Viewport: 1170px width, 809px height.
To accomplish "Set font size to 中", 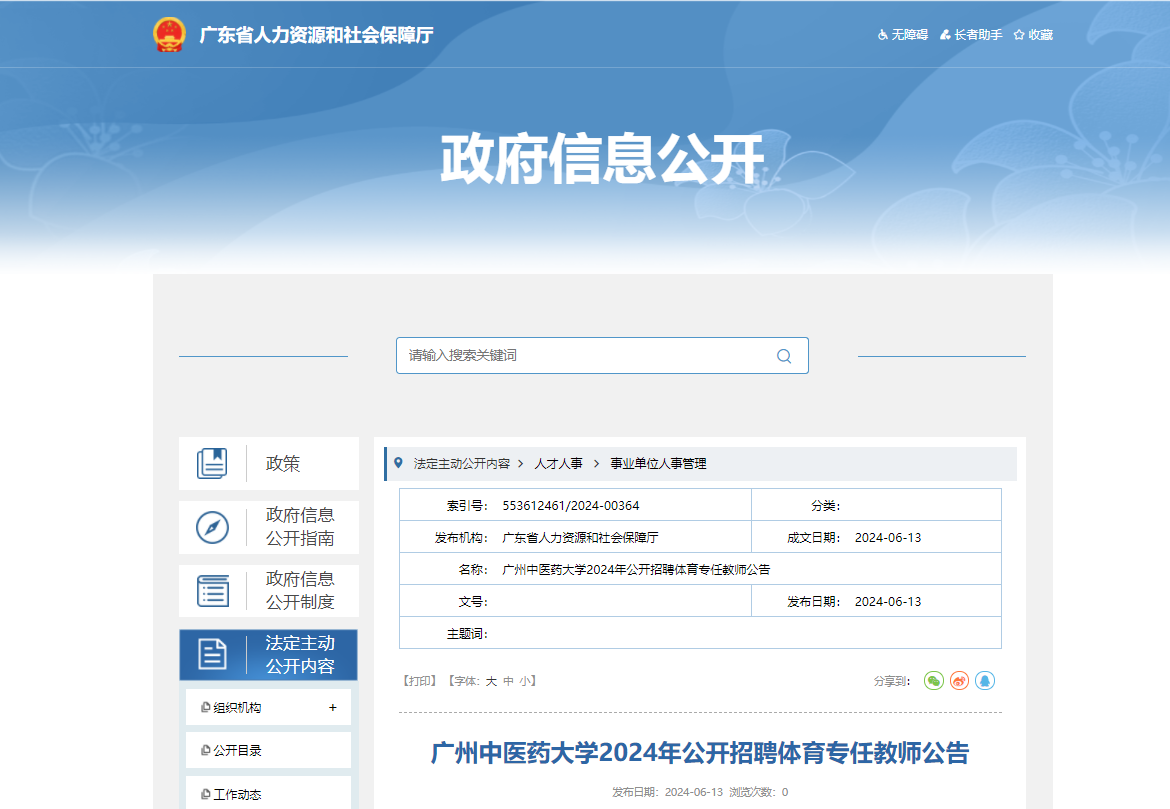I will coord(509,681).
